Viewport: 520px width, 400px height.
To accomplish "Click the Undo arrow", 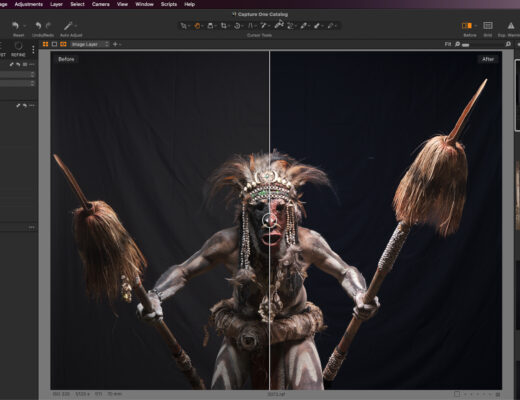I will pos(38,25).
